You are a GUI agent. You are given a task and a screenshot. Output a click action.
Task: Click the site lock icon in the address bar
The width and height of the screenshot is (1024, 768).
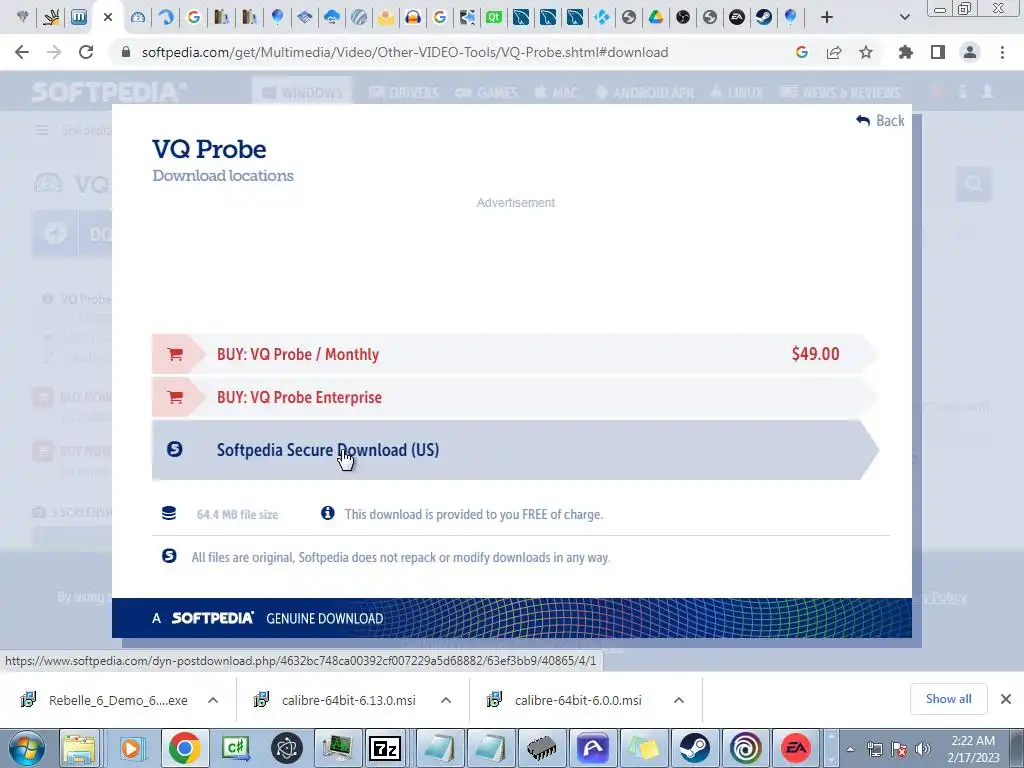click(126, 52)
